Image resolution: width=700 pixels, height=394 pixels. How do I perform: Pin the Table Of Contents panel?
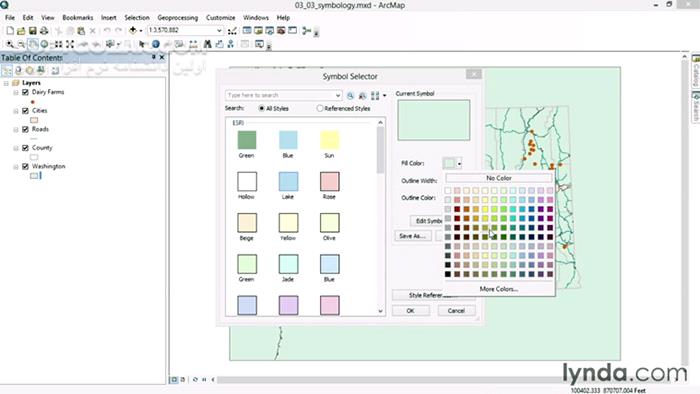pyautogui.click(x=154, y=58)
